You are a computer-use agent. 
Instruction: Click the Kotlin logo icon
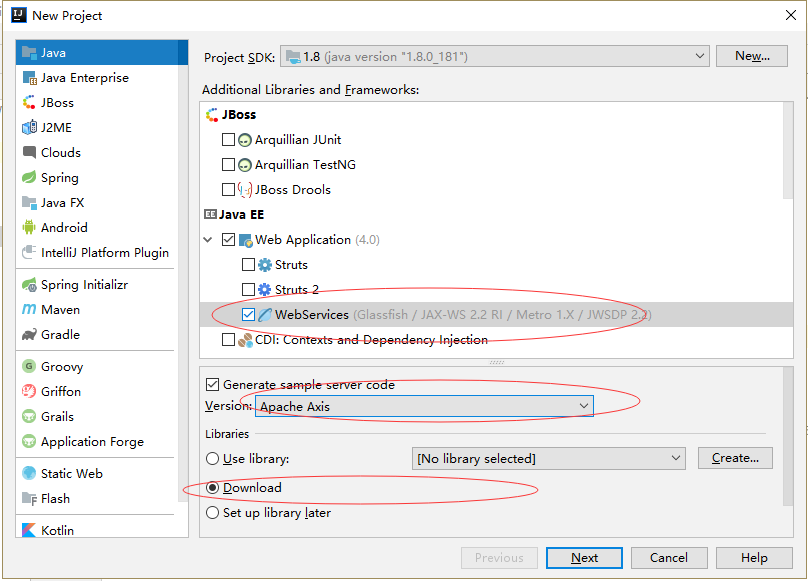tap(29, 530)
